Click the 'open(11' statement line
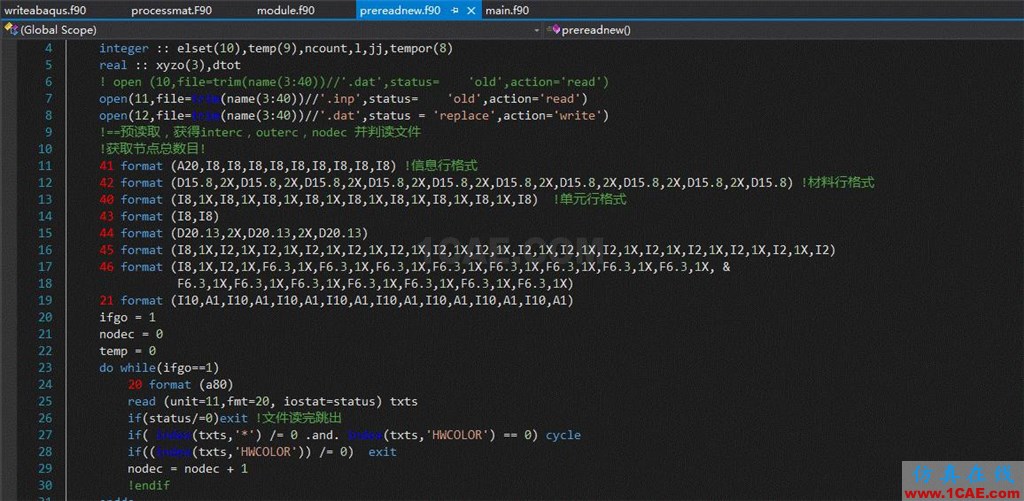Screen dimensions: 1024x501 344,99
